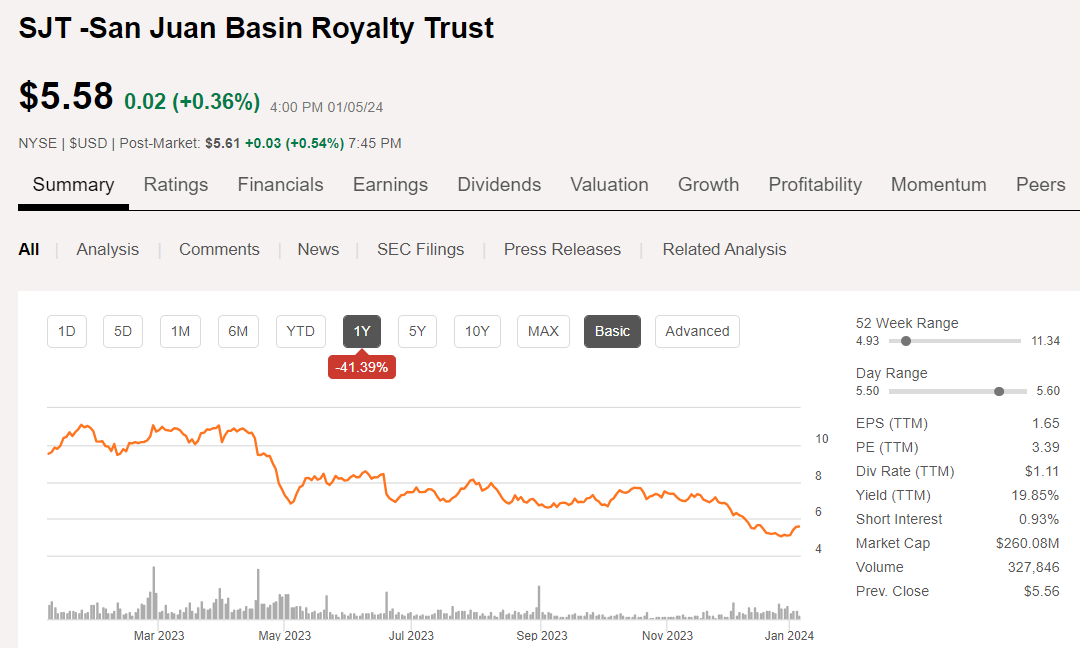View Press Releases for SJT
Viewport: 1080px width, 648px height.
pyautogui.click(x=562, y=249)
